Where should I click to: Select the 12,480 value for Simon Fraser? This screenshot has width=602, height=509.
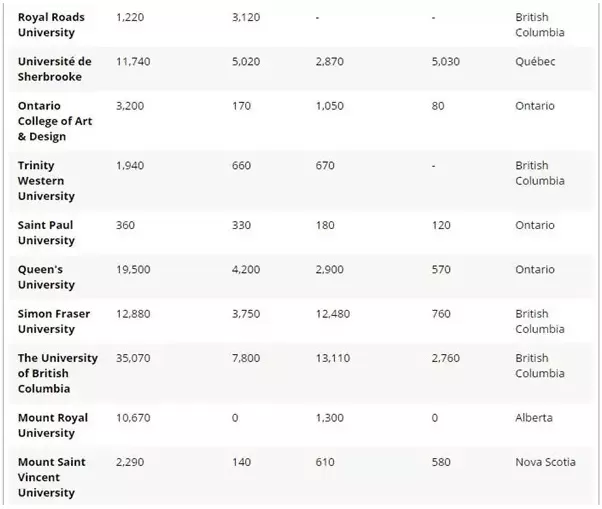point(333,314)
